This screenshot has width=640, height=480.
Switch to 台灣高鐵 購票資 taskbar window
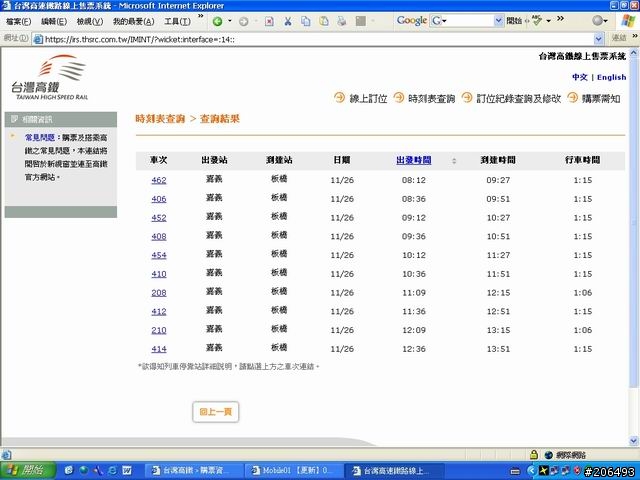coord(194,471)
